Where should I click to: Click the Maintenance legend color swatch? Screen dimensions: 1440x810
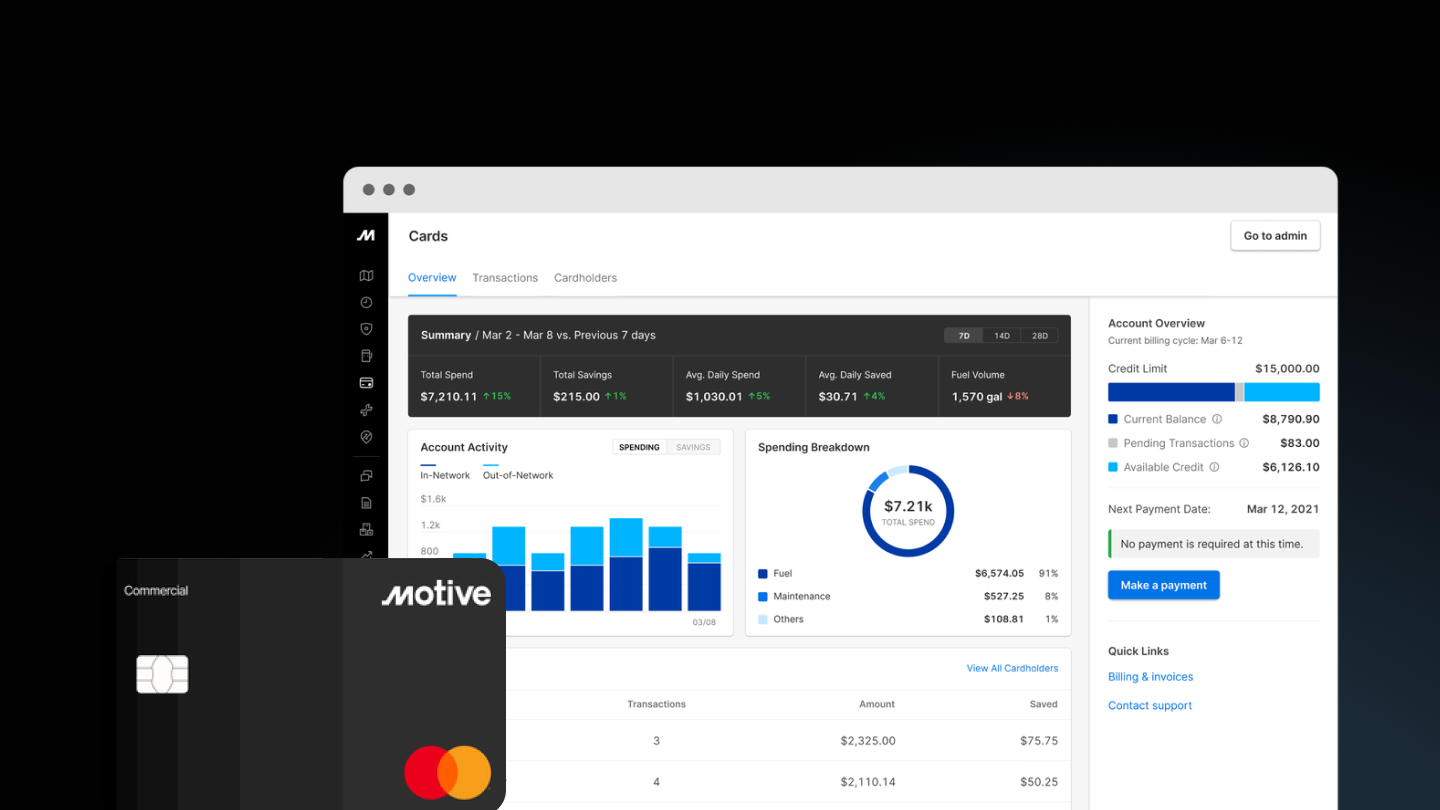763,596
